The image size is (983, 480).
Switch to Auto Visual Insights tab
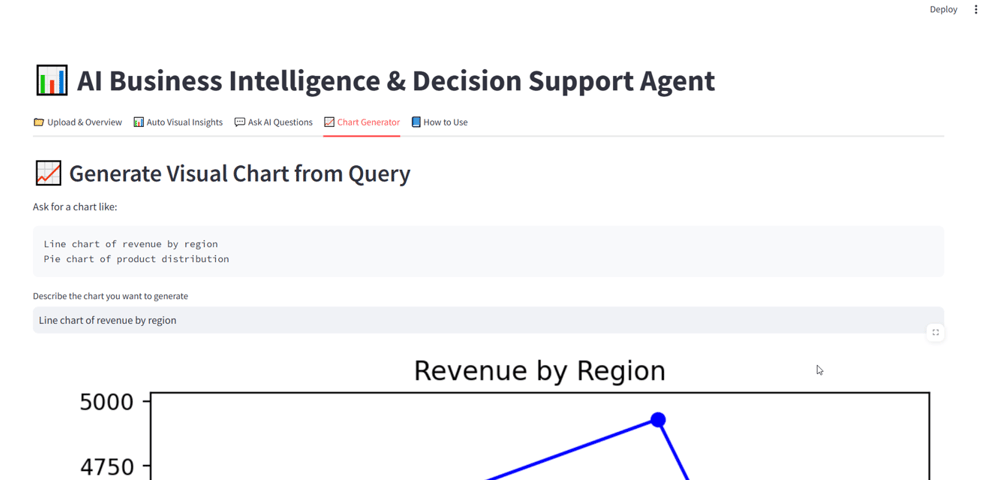pyautogui.click(x=178, y=122)
